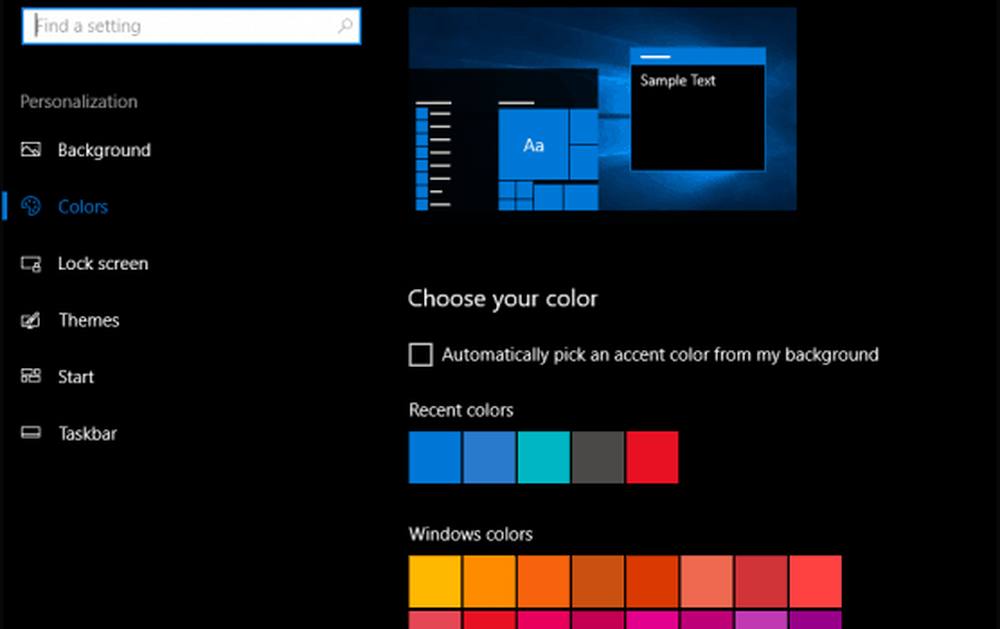Click the Themes brush icon
The height and width of the screenshot is (629, 1000).
pos(30,321)
